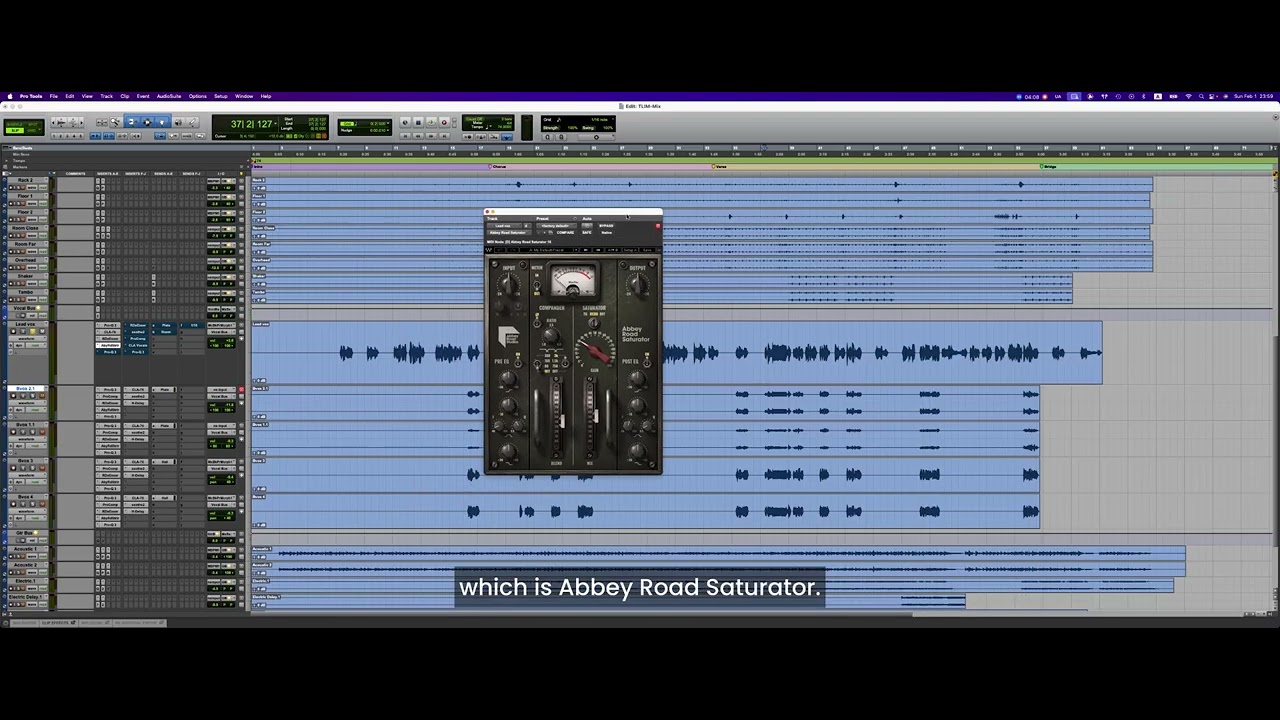This screenshot has height=720, width=1280.
Task: Click the Input knob on Abbey Road Saturator
Action: pos(509,284)
